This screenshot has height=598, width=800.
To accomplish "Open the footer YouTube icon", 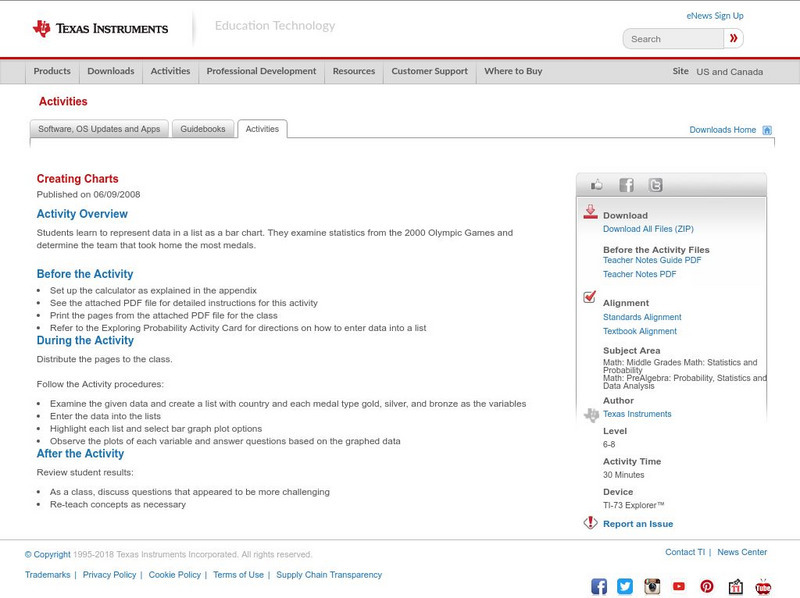I will pos(679,586).
